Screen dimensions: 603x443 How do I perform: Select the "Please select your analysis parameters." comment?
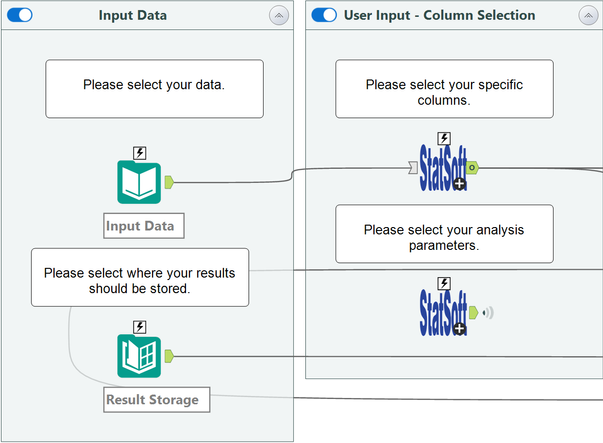(444, 236)
